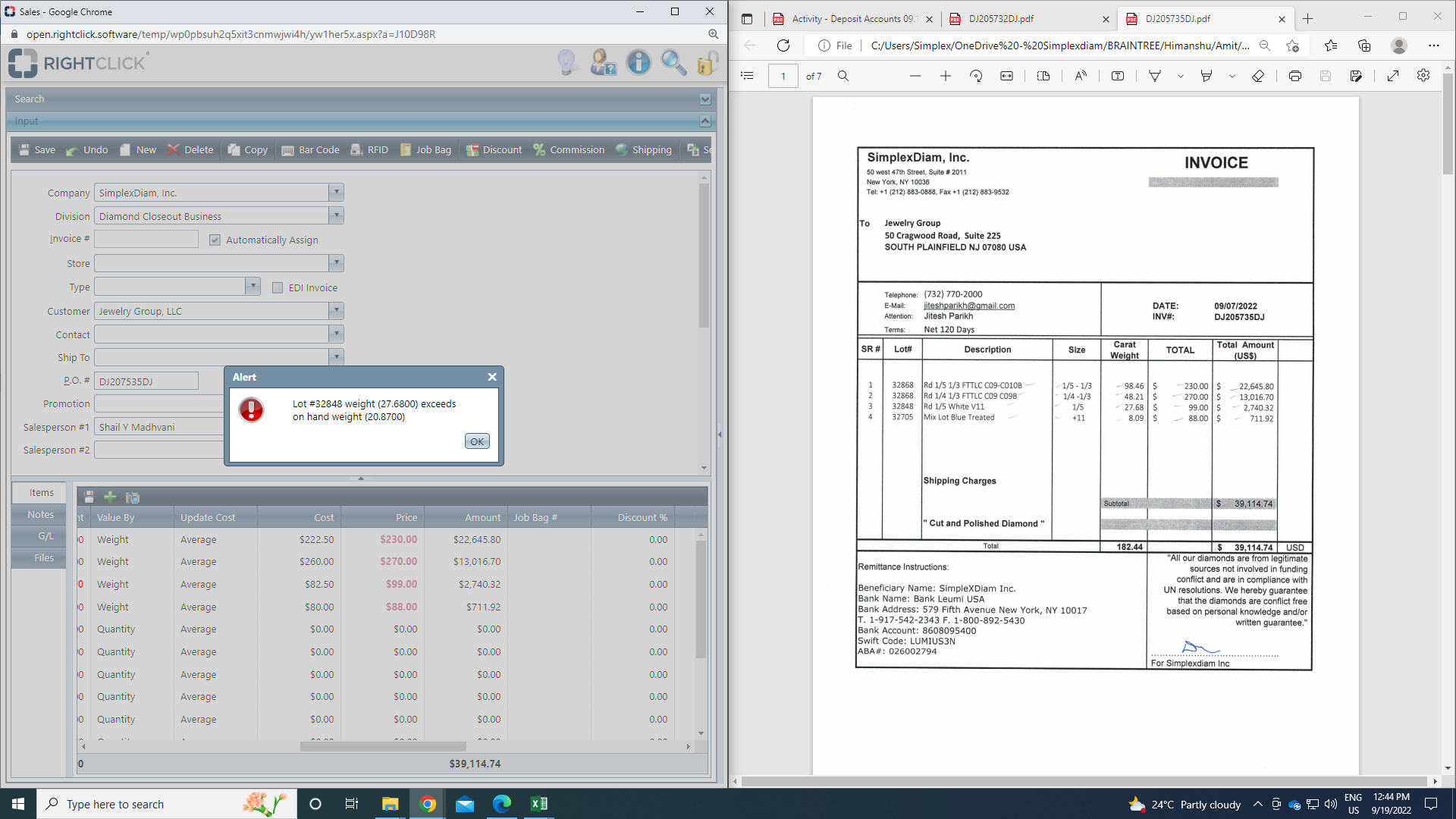
Task: Open Excel from the taskbar
Action: pos(539,804)
